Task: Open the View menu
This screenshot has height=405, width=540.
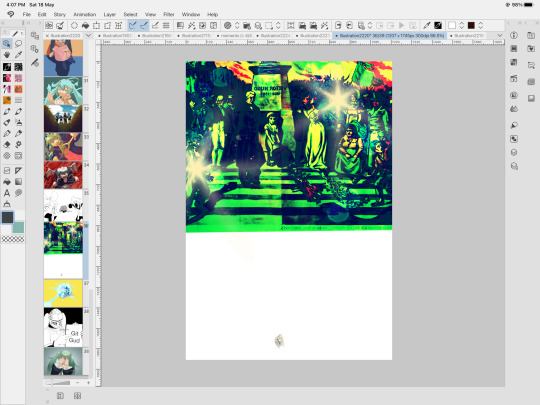Action: 150,14
